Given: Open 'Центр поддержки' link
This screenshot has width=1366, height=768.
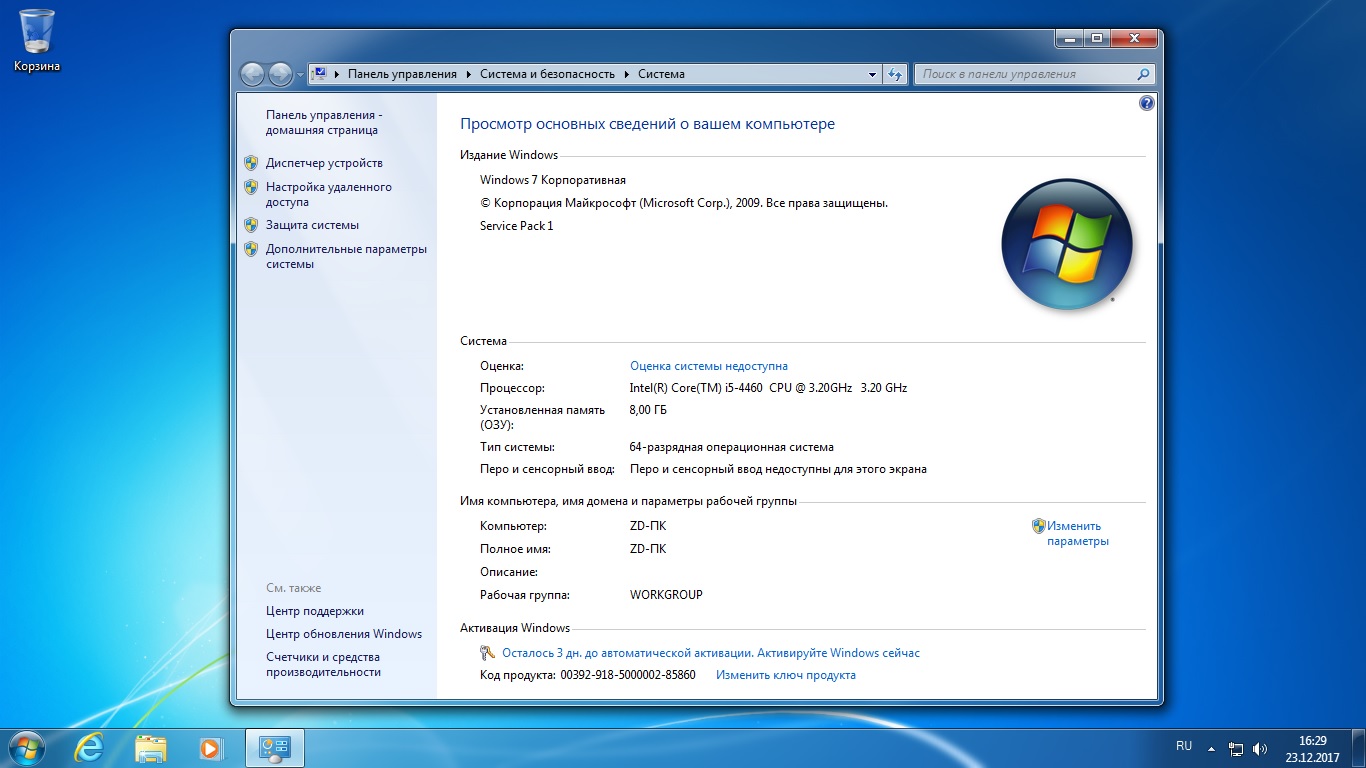Looking at the screenshot, I should click(x=315, y=611).
